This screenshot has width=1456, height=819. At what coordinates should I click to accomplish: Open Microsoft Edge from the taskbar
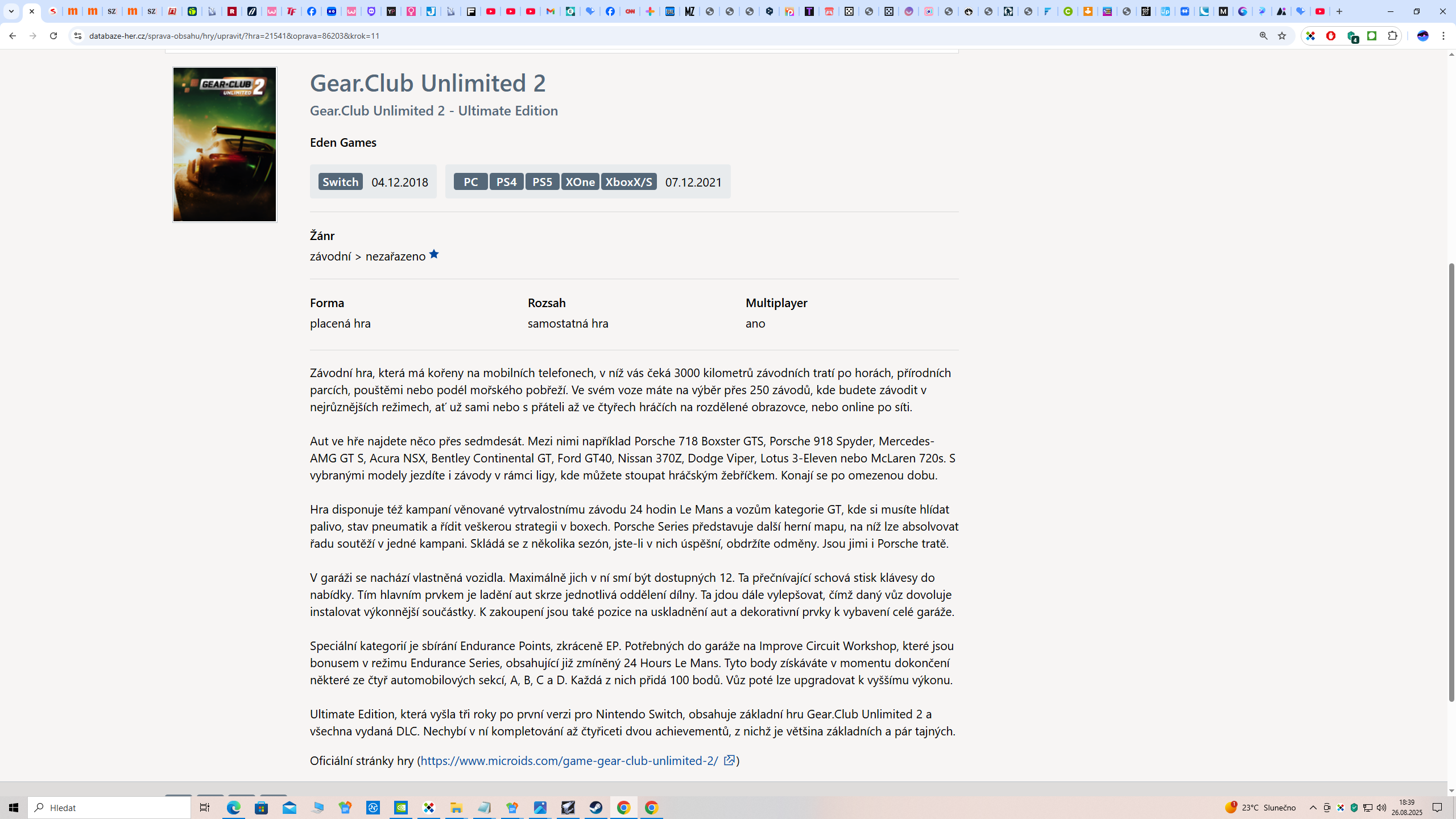point(234,808)
